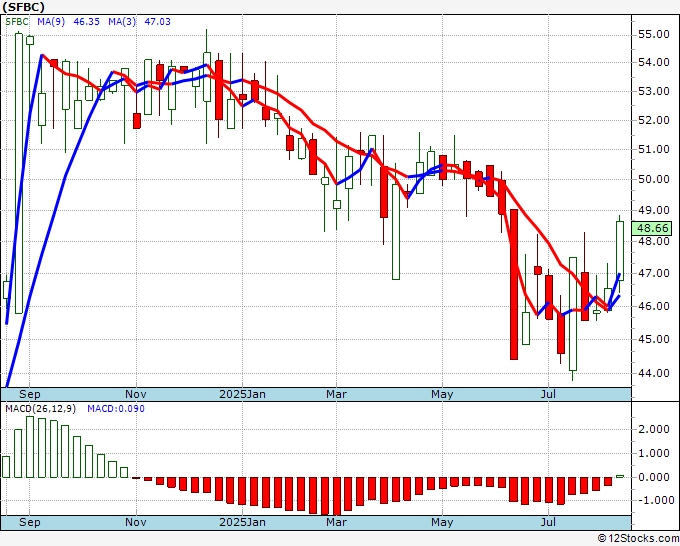This screenshot has height=546, width=680.
Task: Click May on the MACD time axis
Action: (442, 522)
